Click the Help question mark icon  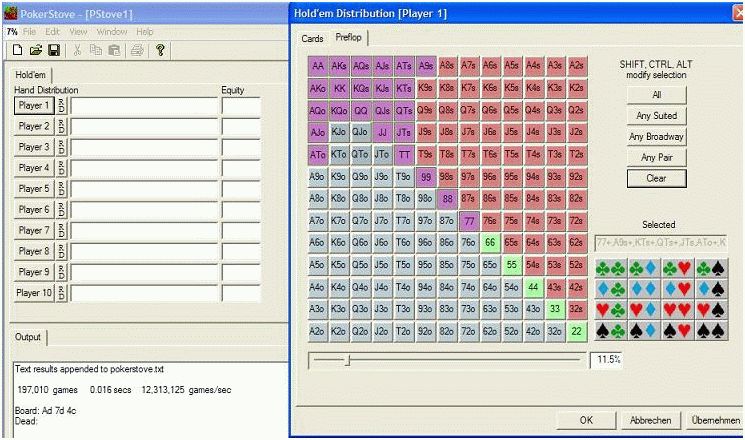click(160, 50)
